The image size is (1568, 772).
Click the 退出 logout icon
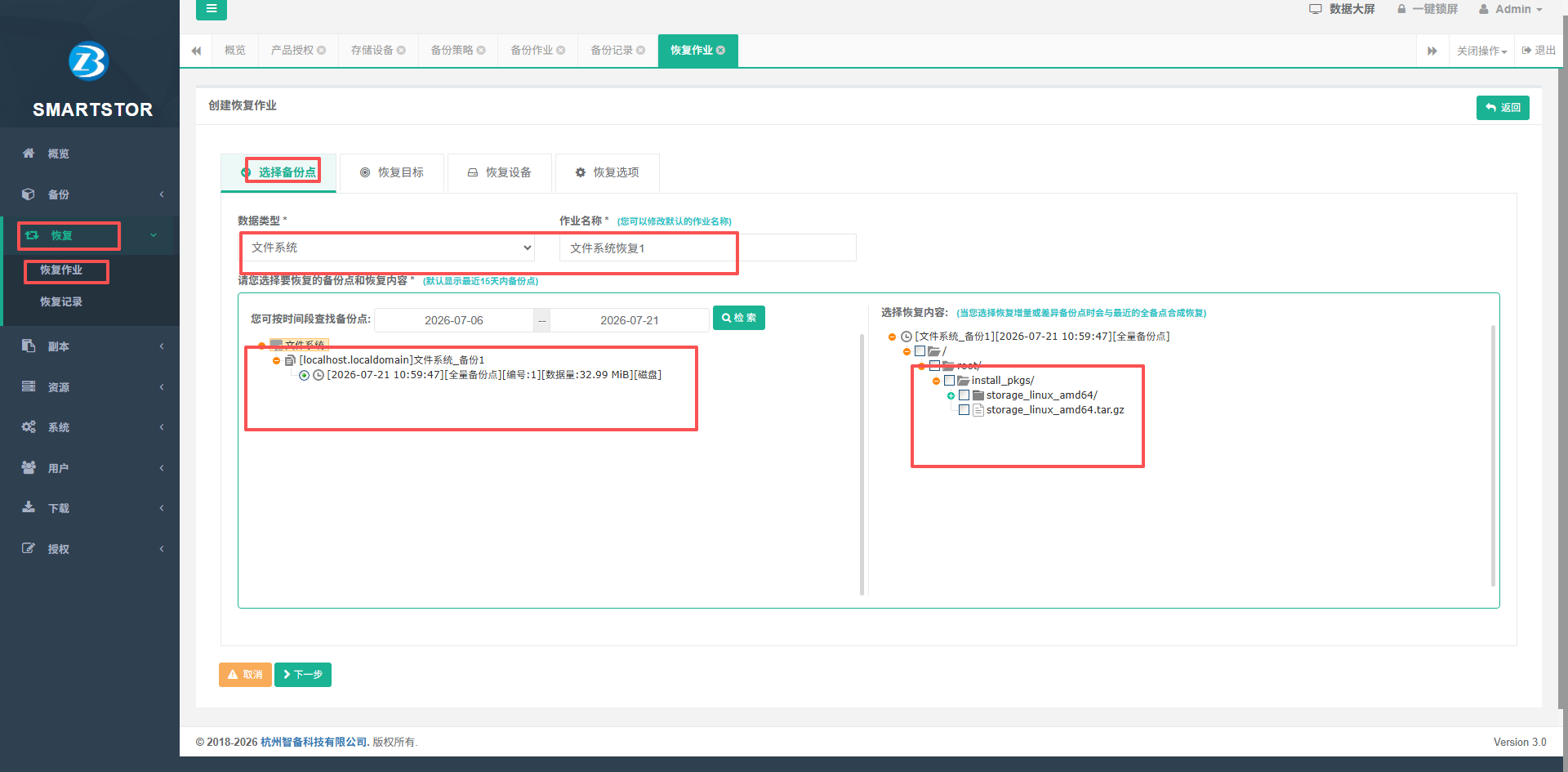(x=1526, y=51)
